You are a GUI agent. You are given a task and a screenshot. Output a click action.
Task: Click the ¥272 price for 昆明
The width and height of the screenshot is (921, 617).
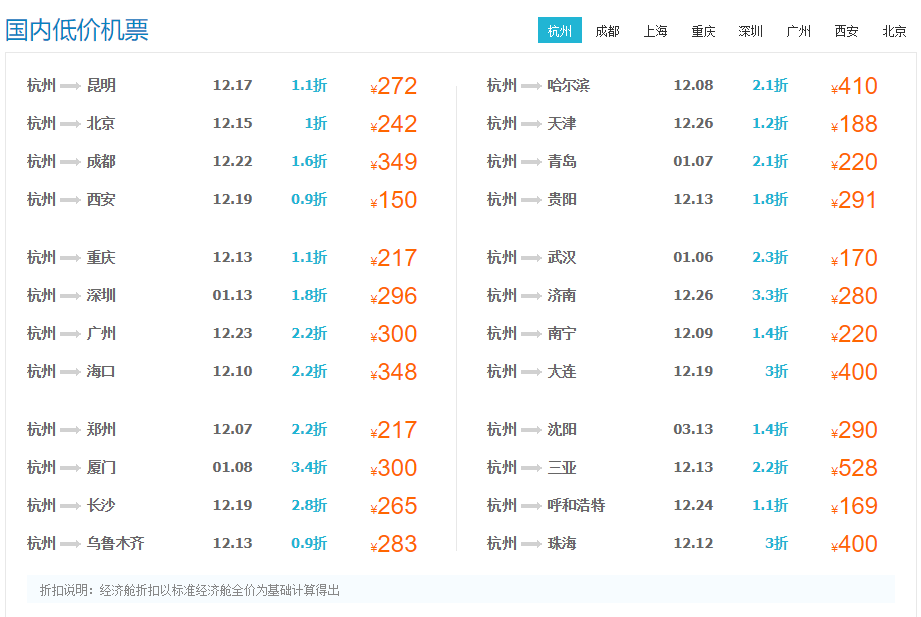[x=394, y=86]
